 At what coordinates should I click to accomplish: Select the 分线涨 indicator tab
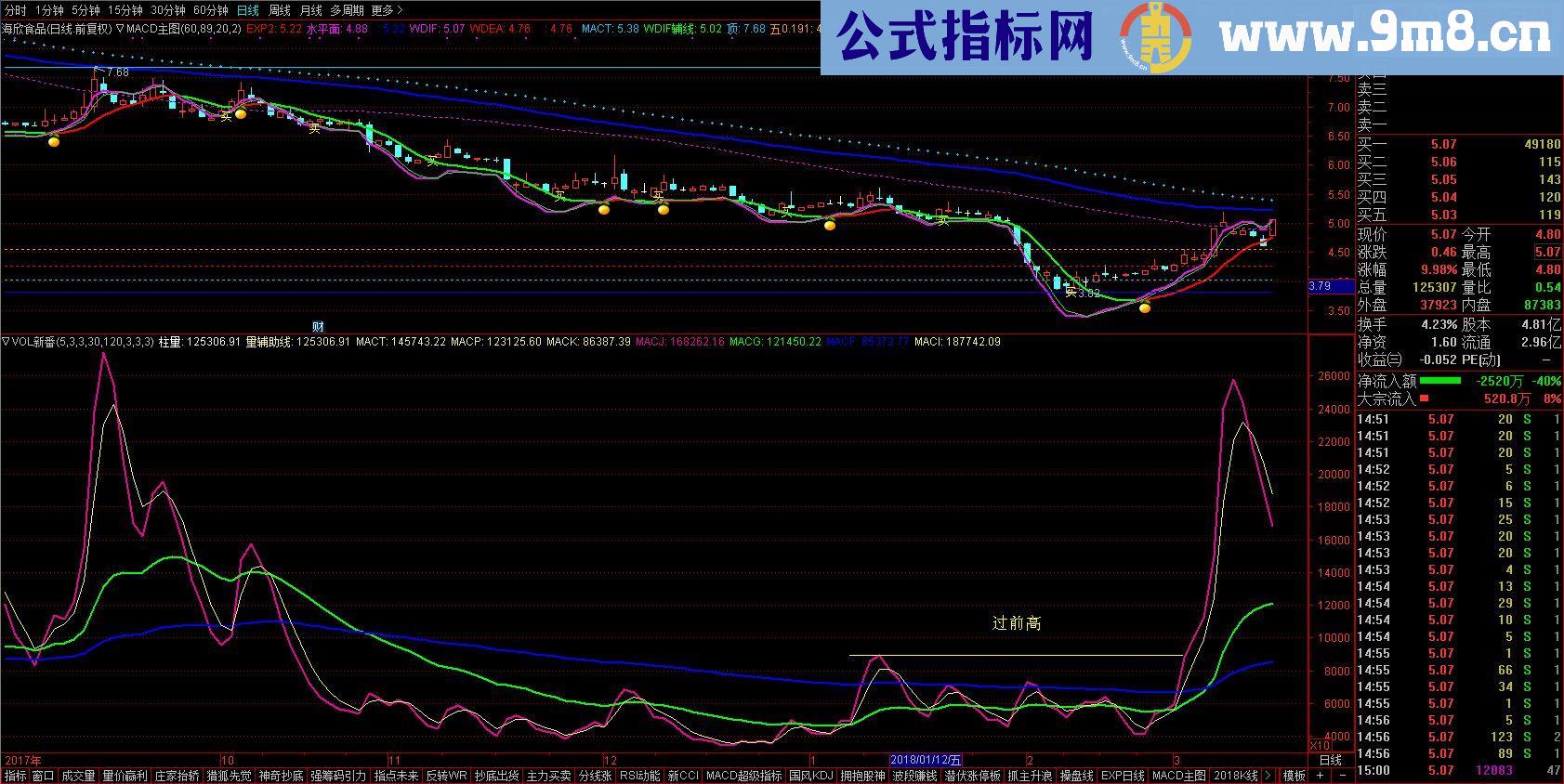[595, 776]
